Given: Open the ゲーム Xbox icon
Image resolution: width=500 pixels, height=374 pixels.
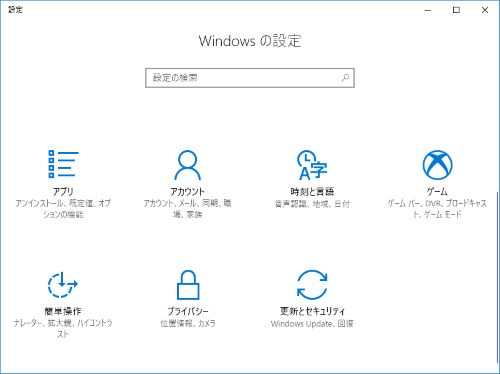Looking at the screenshot, I should (437, 165).
